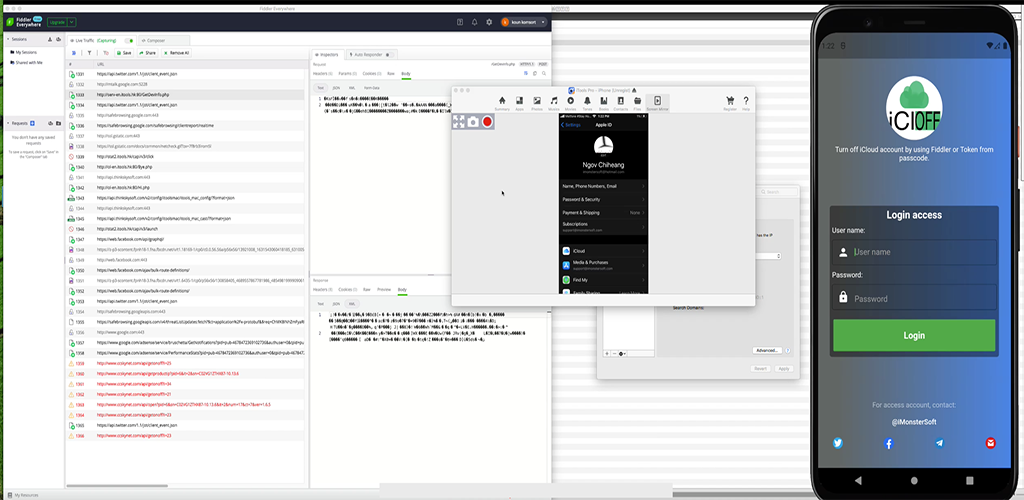Toggle the Live Traffic capturing switch
1024x500 pixels.
129,40
